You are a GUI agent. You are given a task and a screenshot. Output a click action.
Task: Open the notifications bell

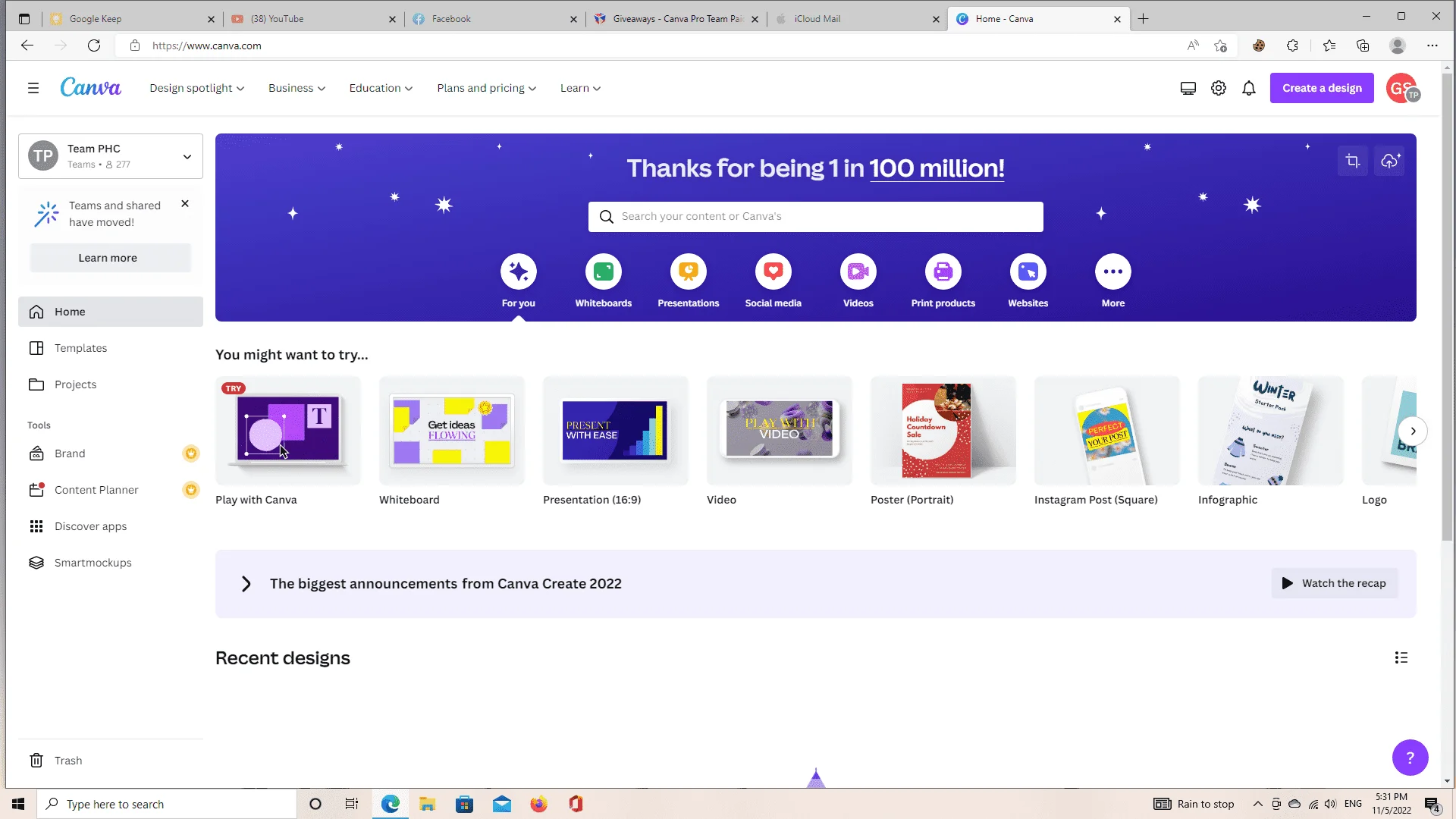coord(1249,88)
